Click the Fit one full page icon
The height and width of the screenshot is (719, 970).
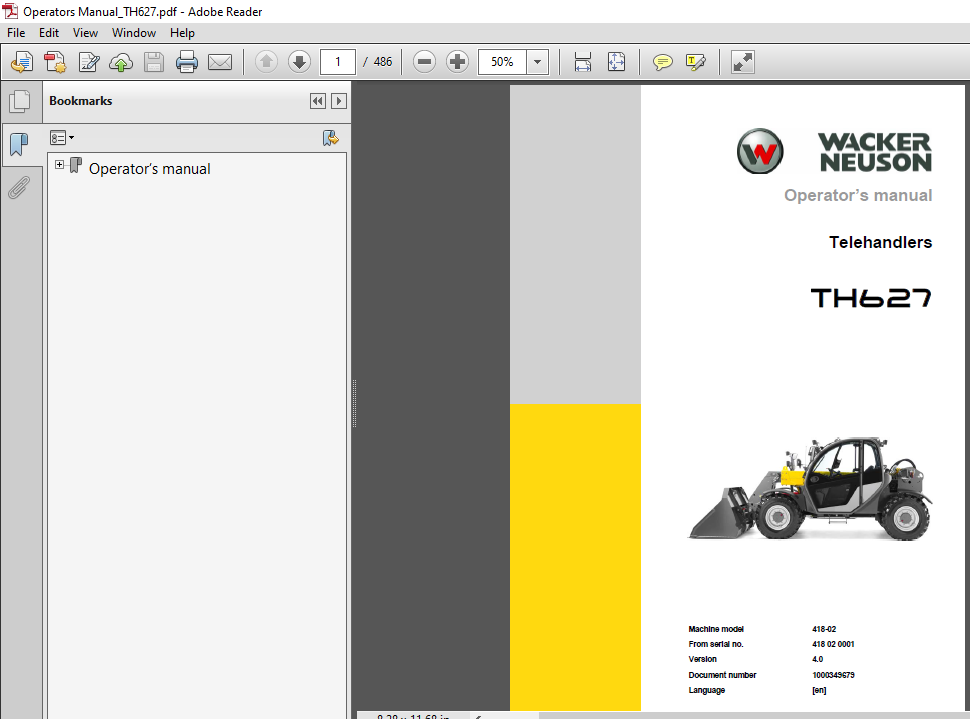tap(616, 62)
